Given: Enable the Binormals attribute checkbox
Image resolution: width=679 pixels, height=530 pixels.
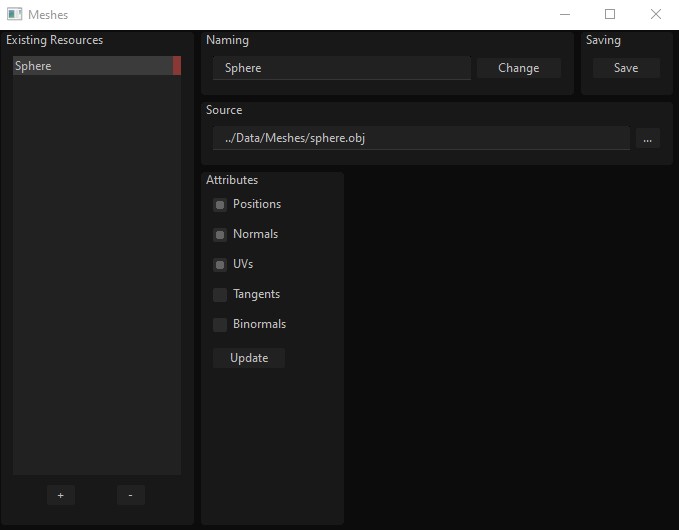Looking at the screenshot, I should tap(220, 324).
